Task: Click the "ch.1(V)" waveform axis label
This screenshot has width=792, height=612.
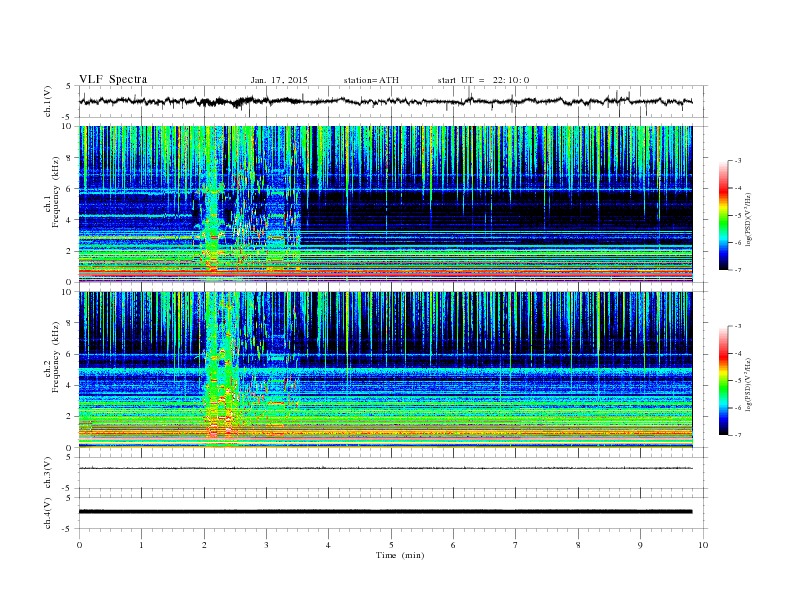Action: tap(48, 101)
